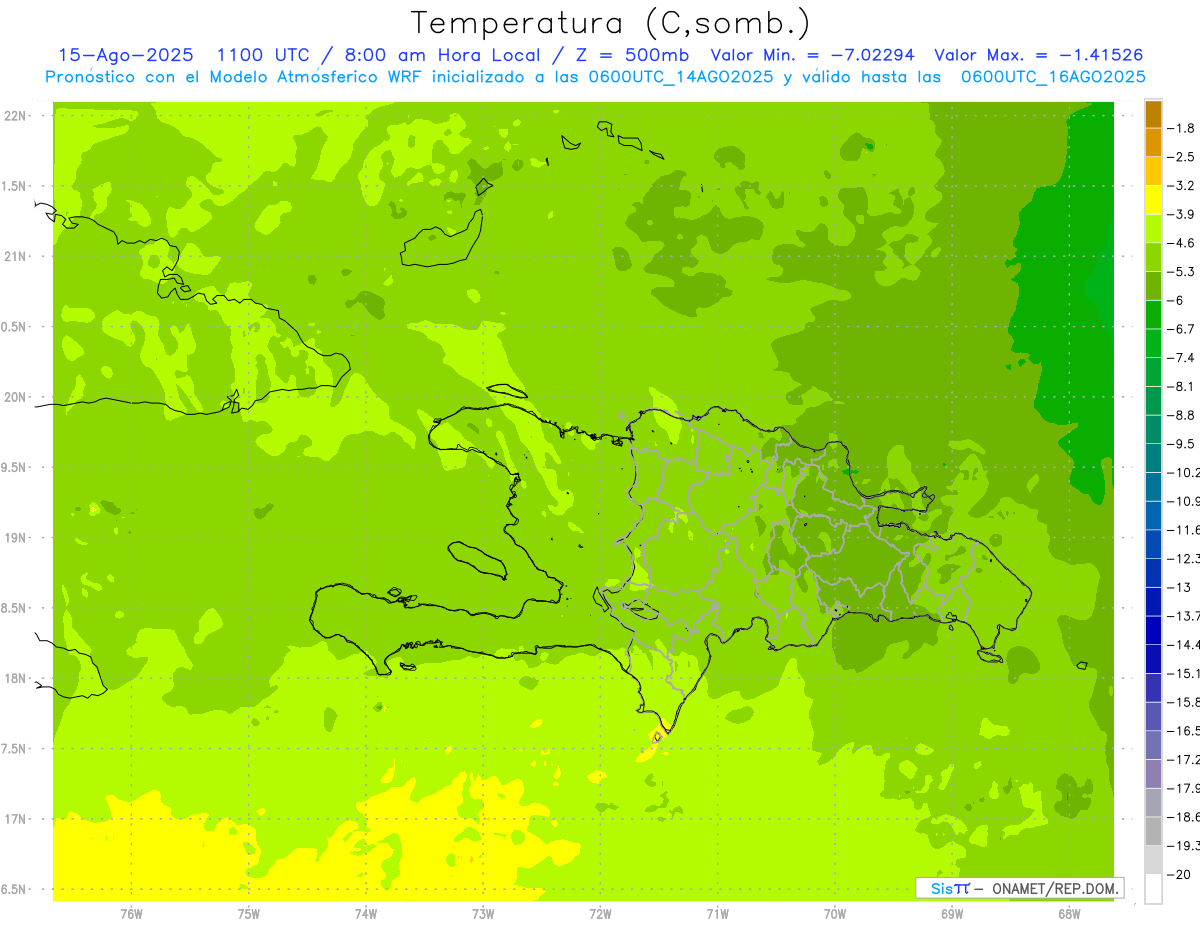Click the '70W' longitude axis label
Viewport: 1200px width, 927px height.
pyautogui.click(x=835, y=913)
